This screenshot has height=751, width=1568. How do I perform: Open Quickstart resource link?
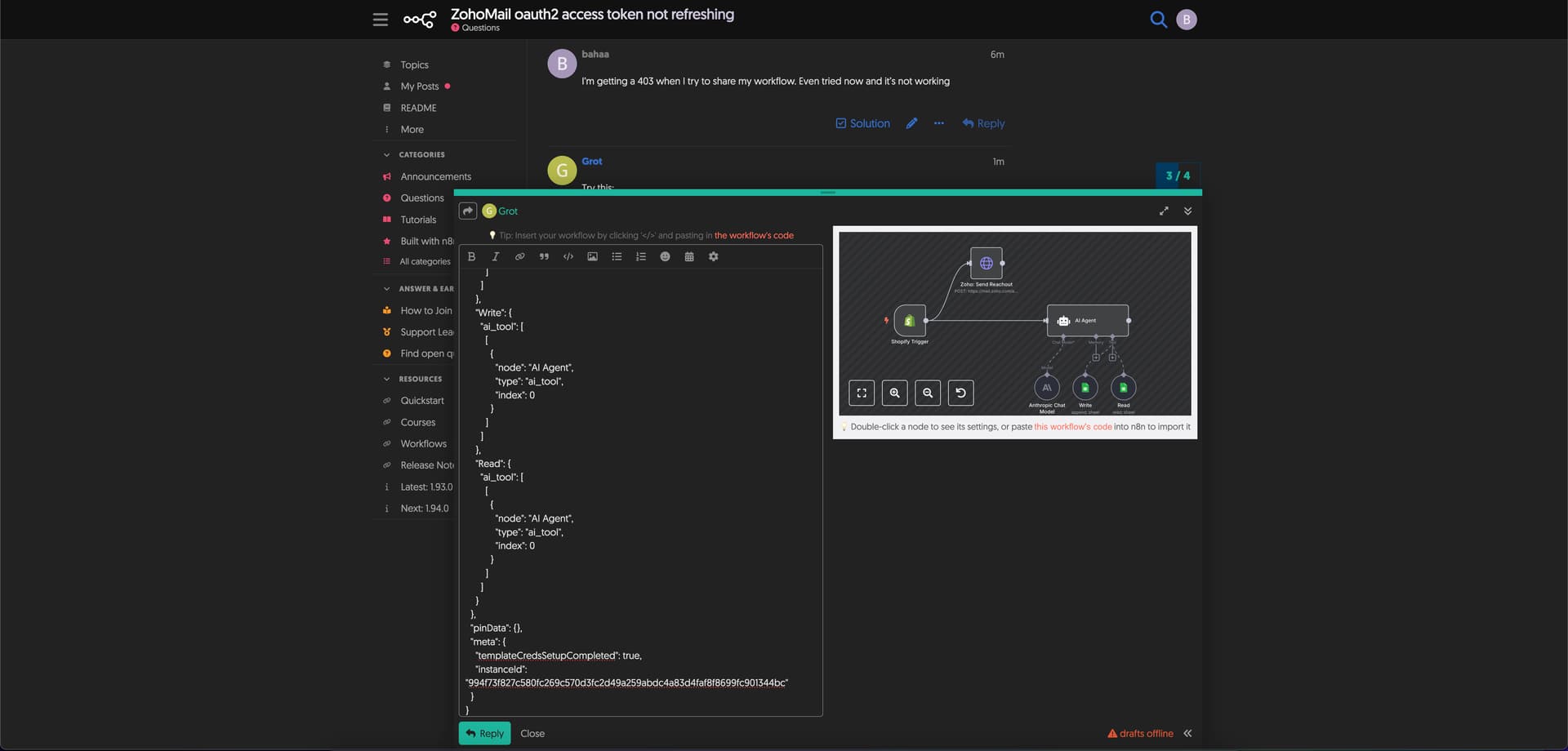[x=422, y=400]
